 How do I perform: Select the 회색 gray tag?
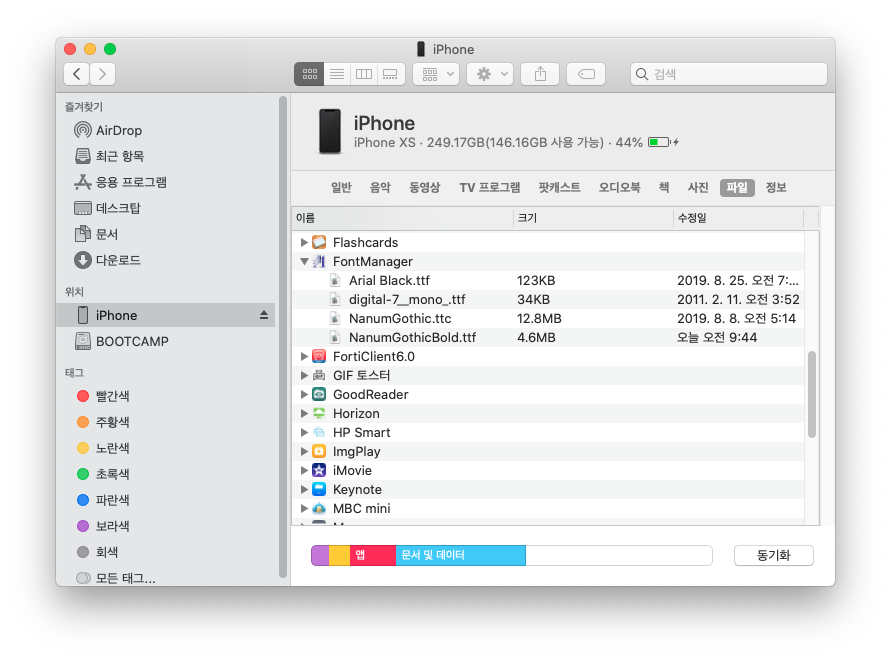tap(165, 552)
